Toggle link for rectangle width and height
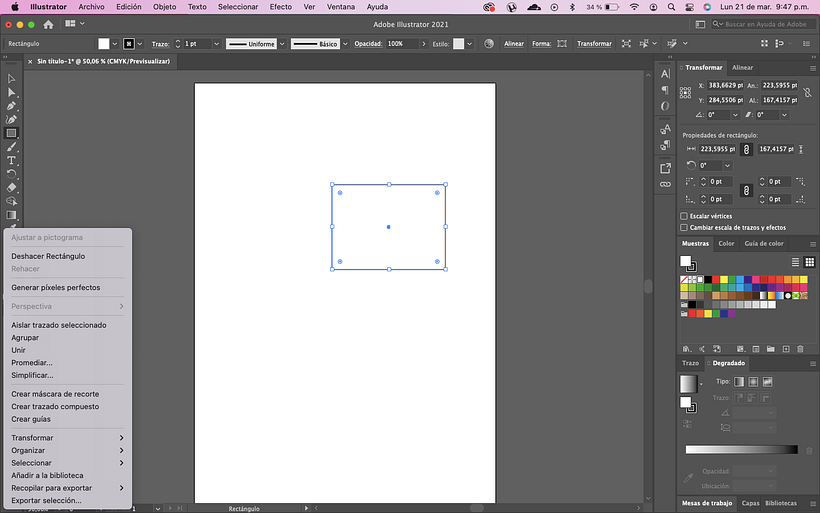 746,150
